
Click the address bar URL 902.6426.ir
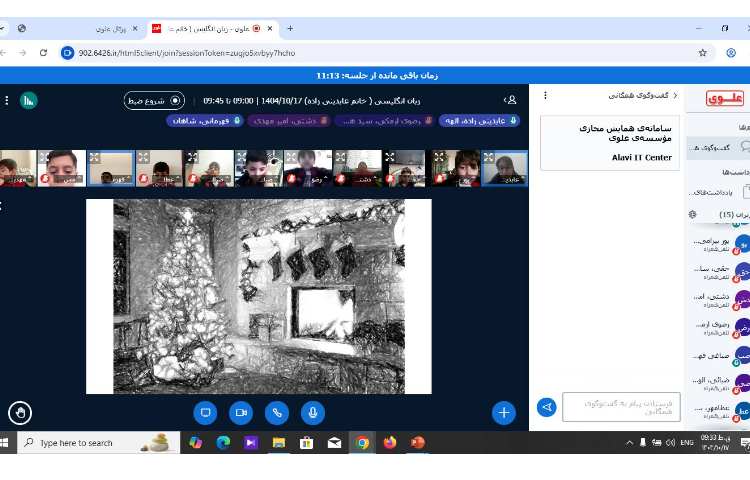tap(187, 53)
